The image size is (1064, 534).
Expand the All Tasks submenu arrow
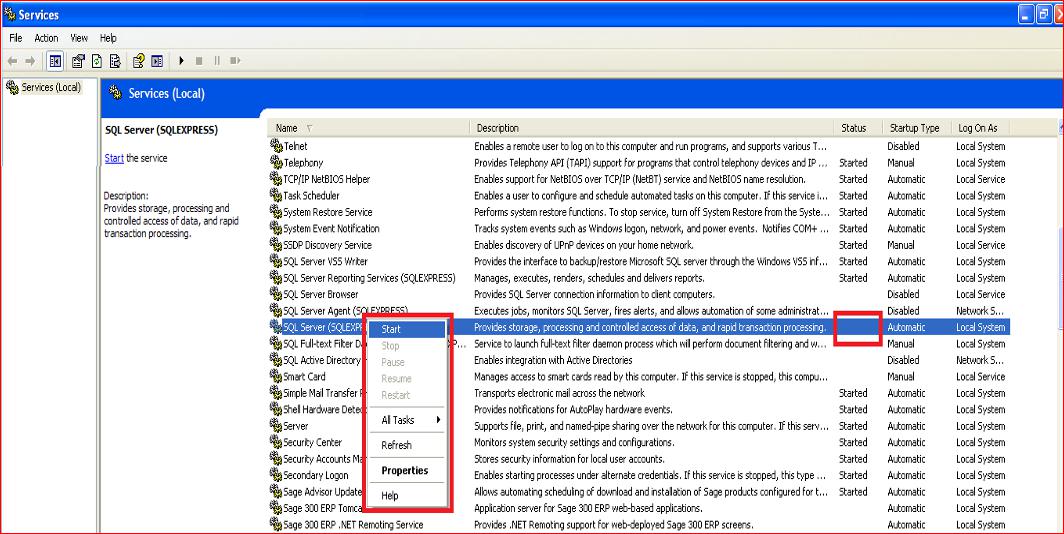[438, 420]
